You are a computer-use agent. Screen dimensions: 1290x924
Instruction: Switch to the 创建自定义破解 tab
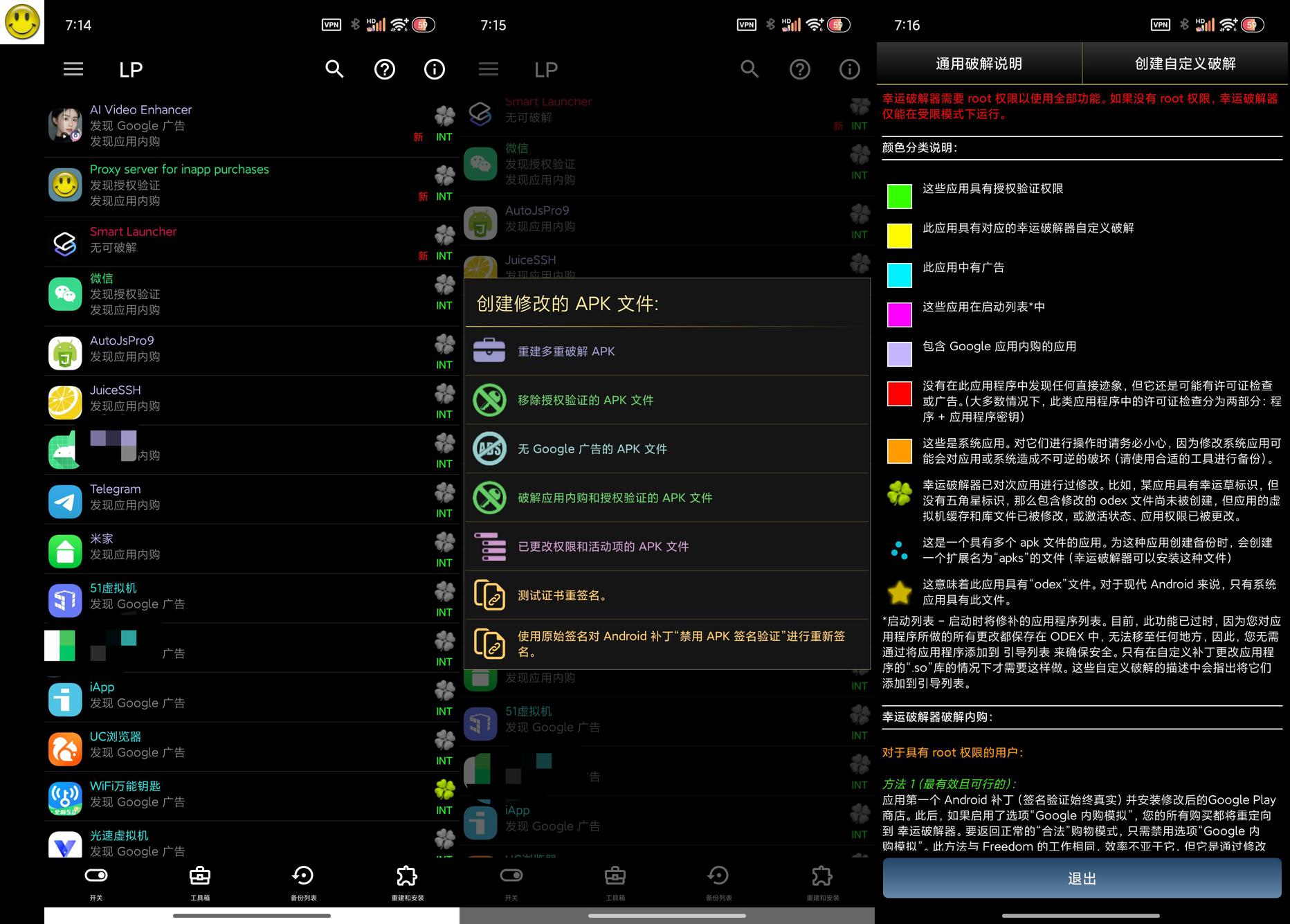[x=1185, y=64]
